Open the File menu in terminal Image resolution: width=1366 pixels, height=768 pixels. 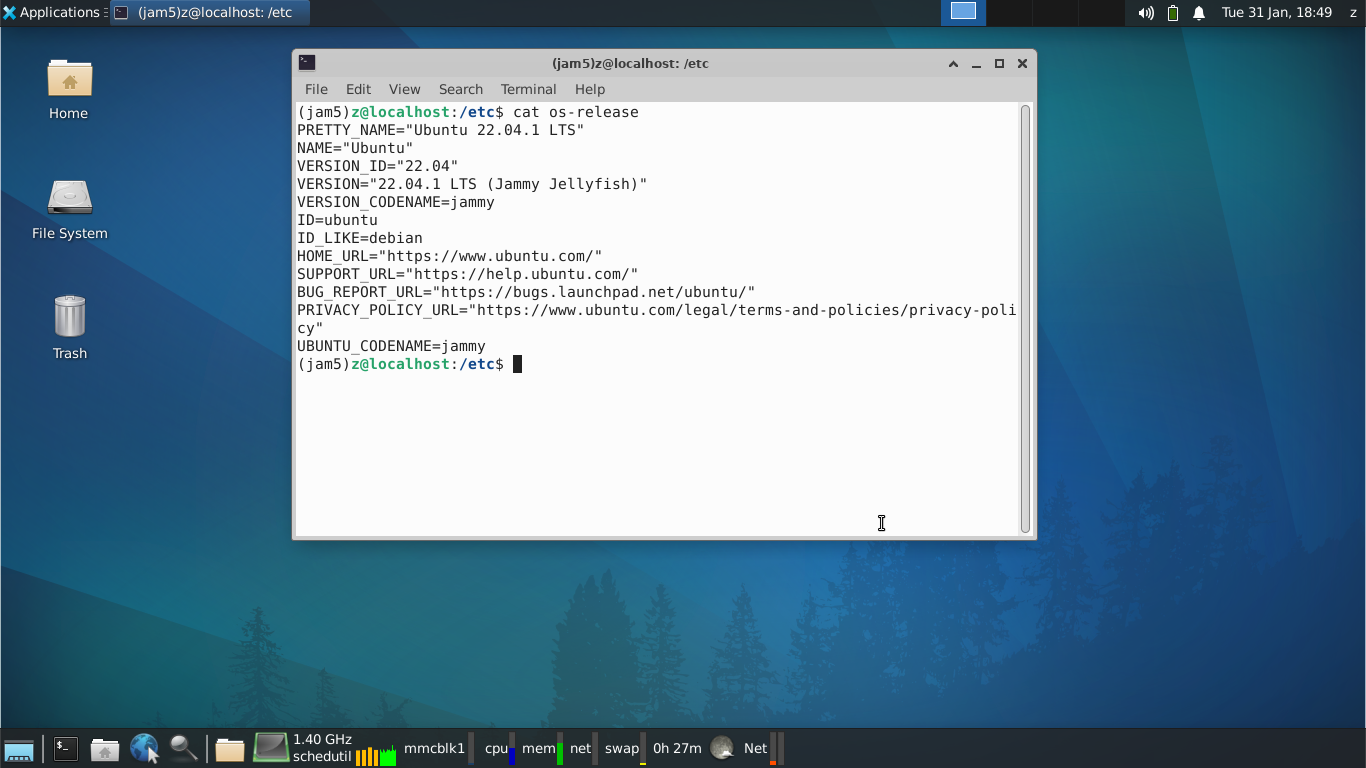pyautogui.click(x=316, y=89)
